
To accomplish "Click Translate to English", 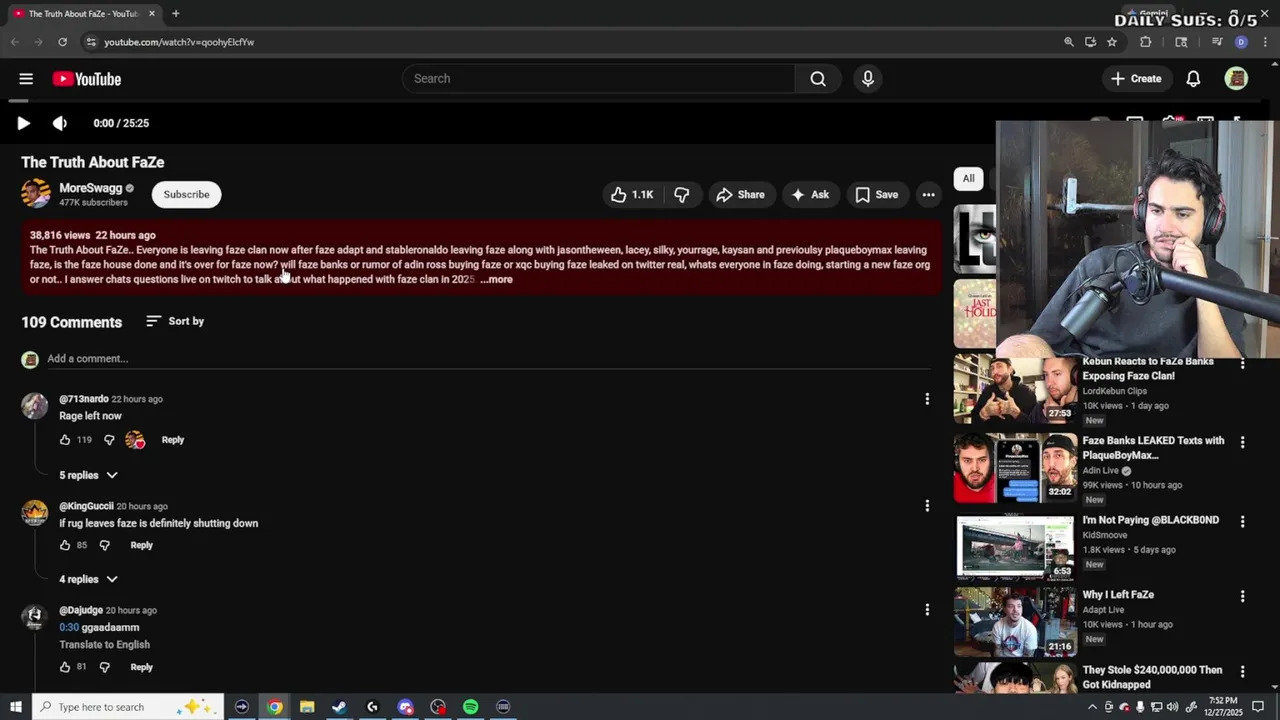I will pos(104,645).
